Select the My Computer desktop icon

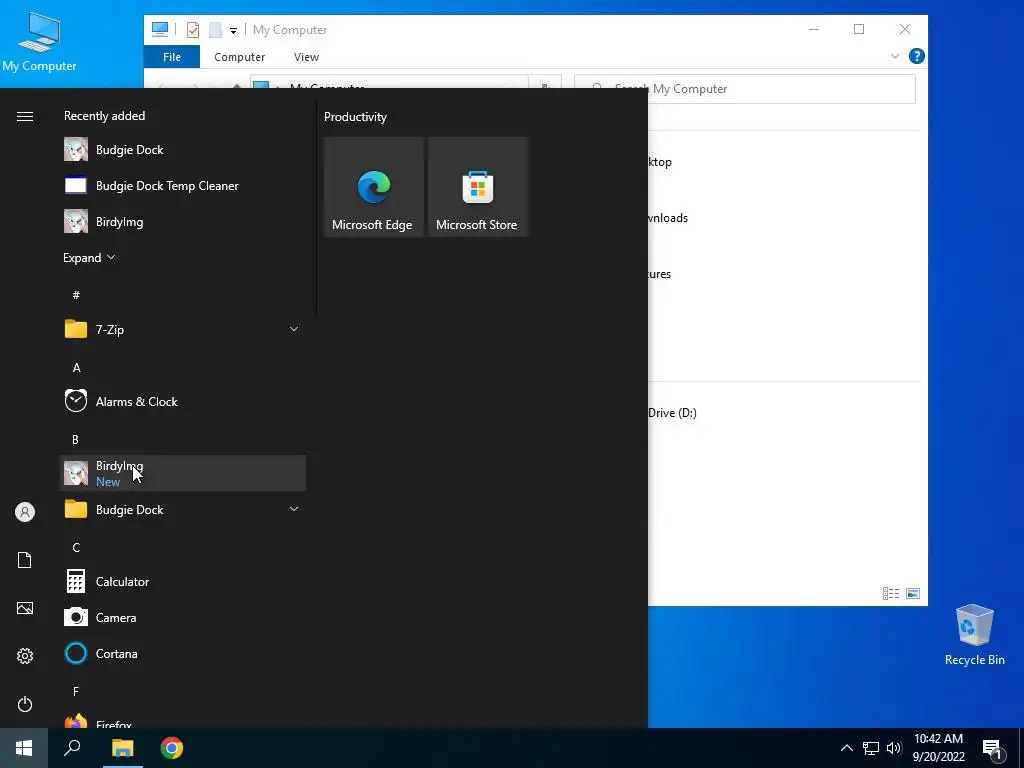tap(39, 42)
